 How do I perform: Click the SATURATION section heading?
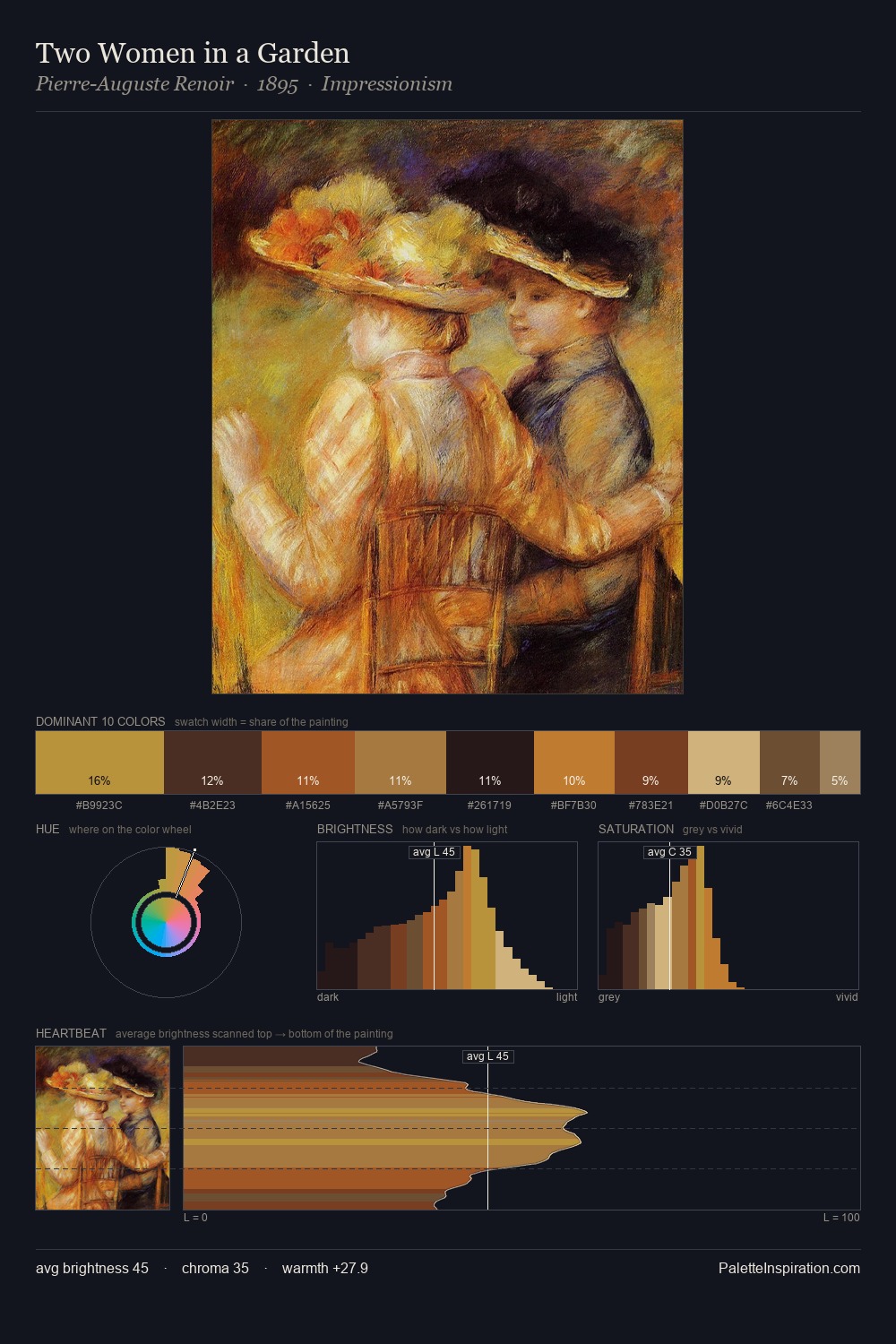tap(636, 829)
